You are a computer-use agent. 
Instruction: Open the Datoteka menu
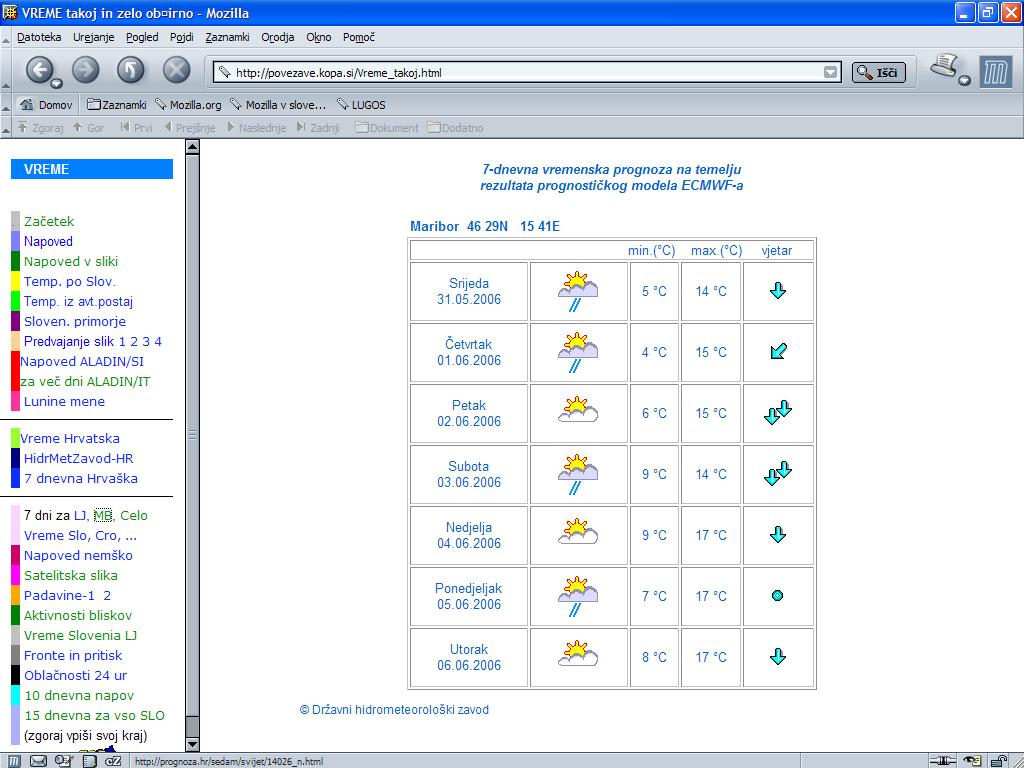click(39, 37)
